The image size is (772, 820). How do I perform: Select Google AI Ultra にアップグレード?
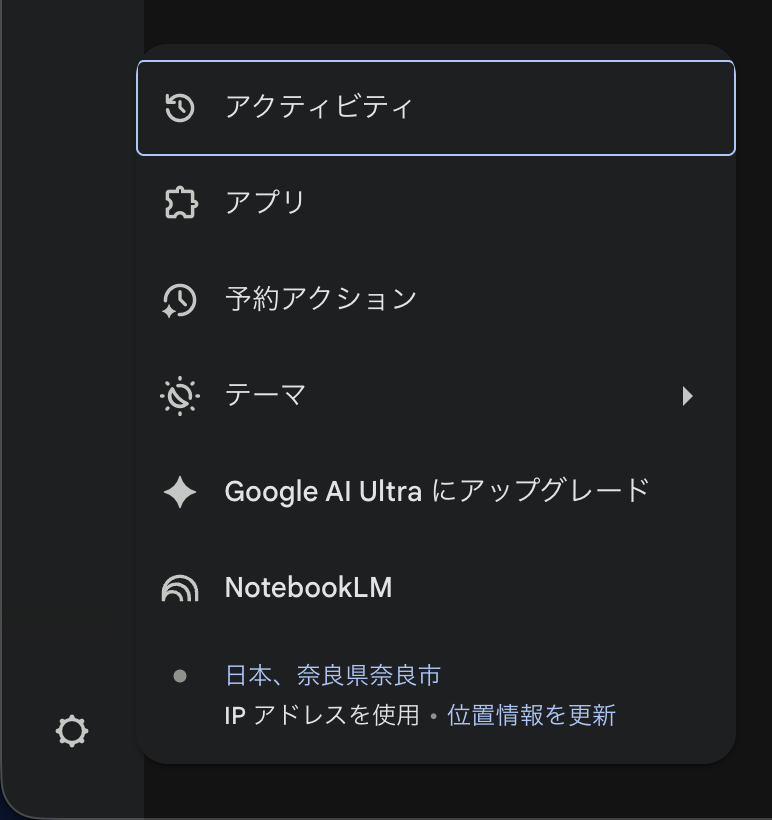(437, 491)
